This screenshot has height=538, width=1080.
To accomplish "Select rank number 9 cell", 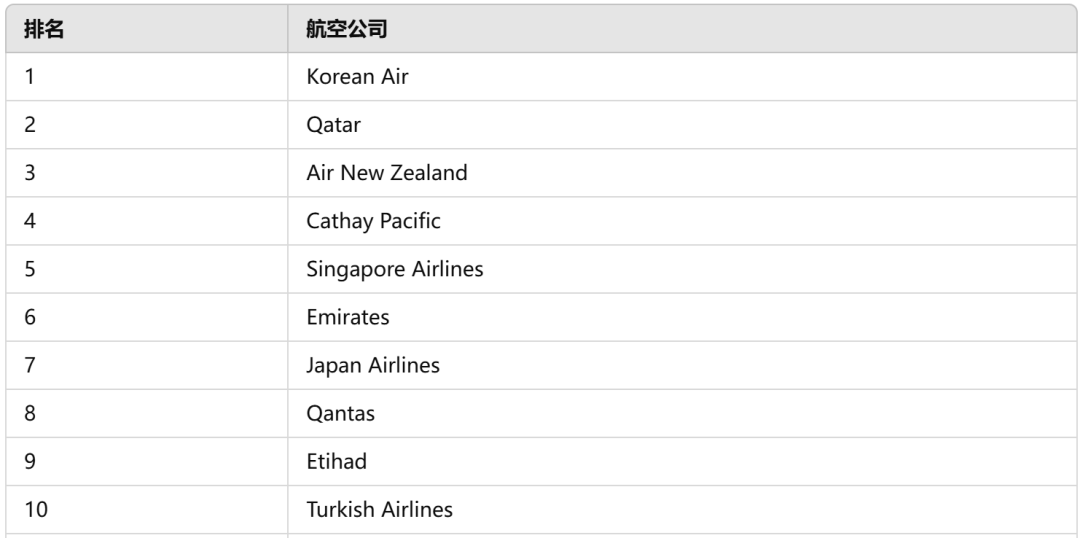I will [x=147, y=462].
